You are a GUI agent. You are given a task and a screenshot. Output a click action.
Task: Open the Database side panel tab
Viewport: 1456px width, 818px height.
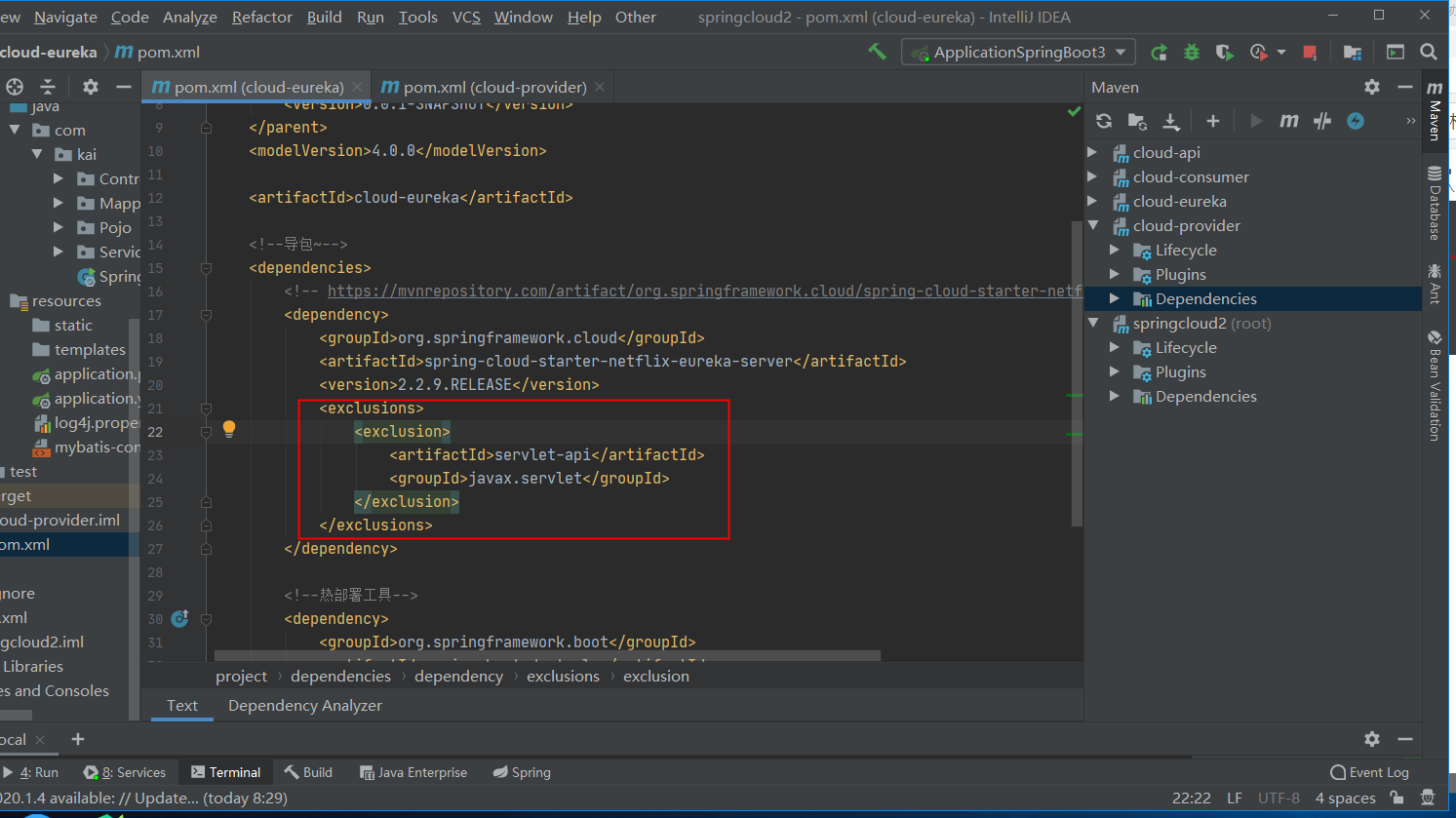tap(1434, 203)
